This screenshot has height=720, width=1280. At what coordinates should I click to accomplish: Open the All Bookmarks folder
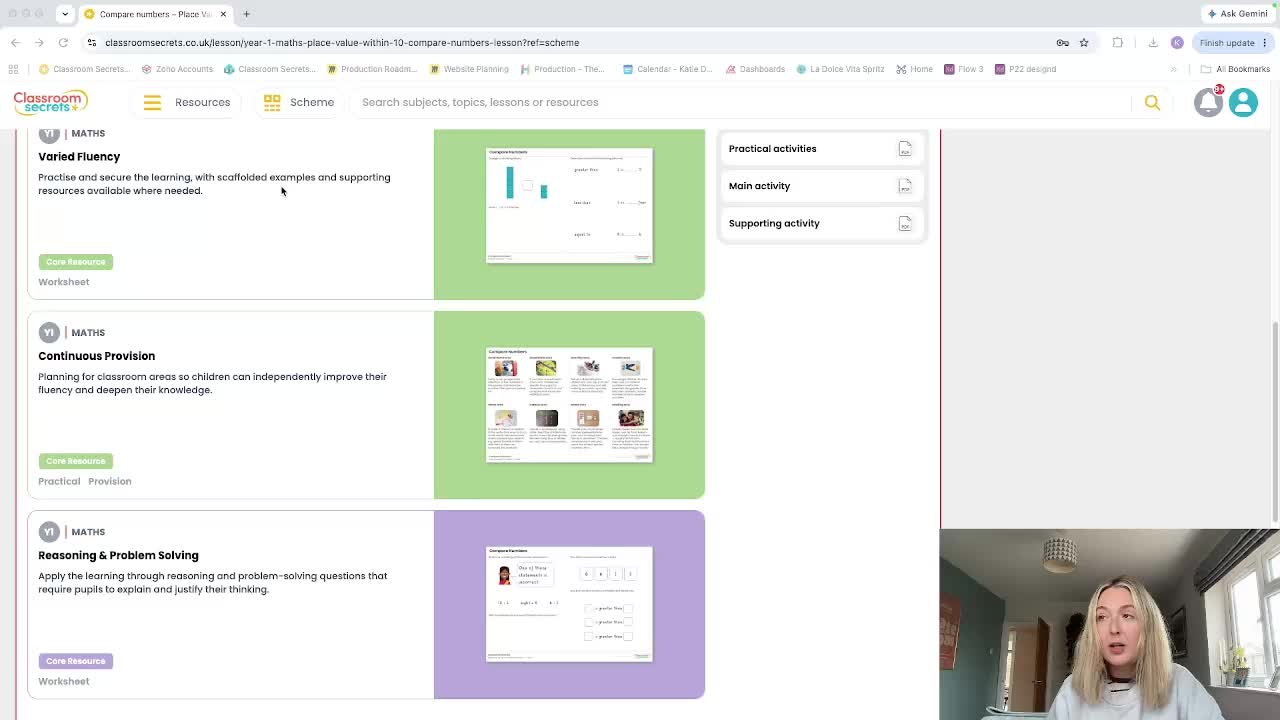point(1234,69)
